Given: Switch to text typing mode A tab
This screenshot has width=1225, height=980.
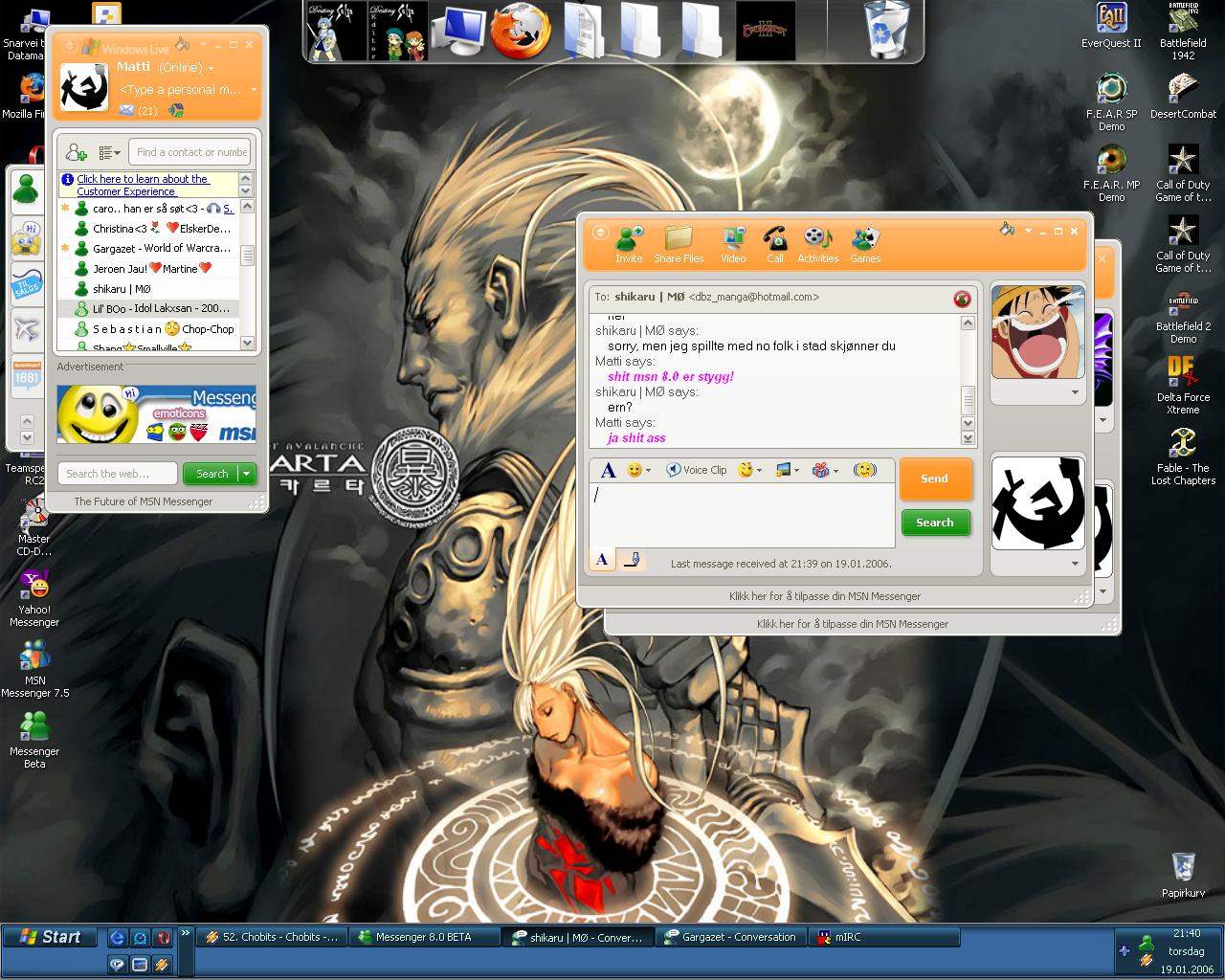Looking at the screenshot, I should (x=602, y=560).
